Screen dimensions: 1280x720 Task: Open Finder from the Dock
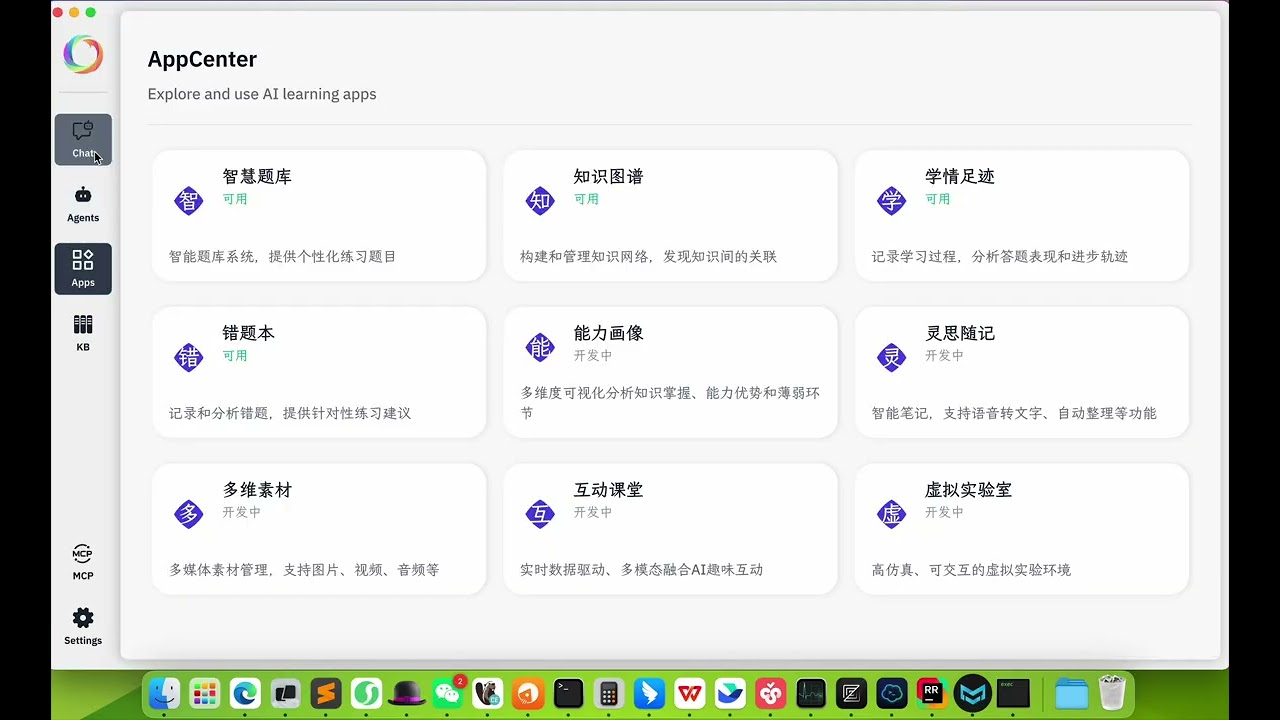tap(164, 692)
